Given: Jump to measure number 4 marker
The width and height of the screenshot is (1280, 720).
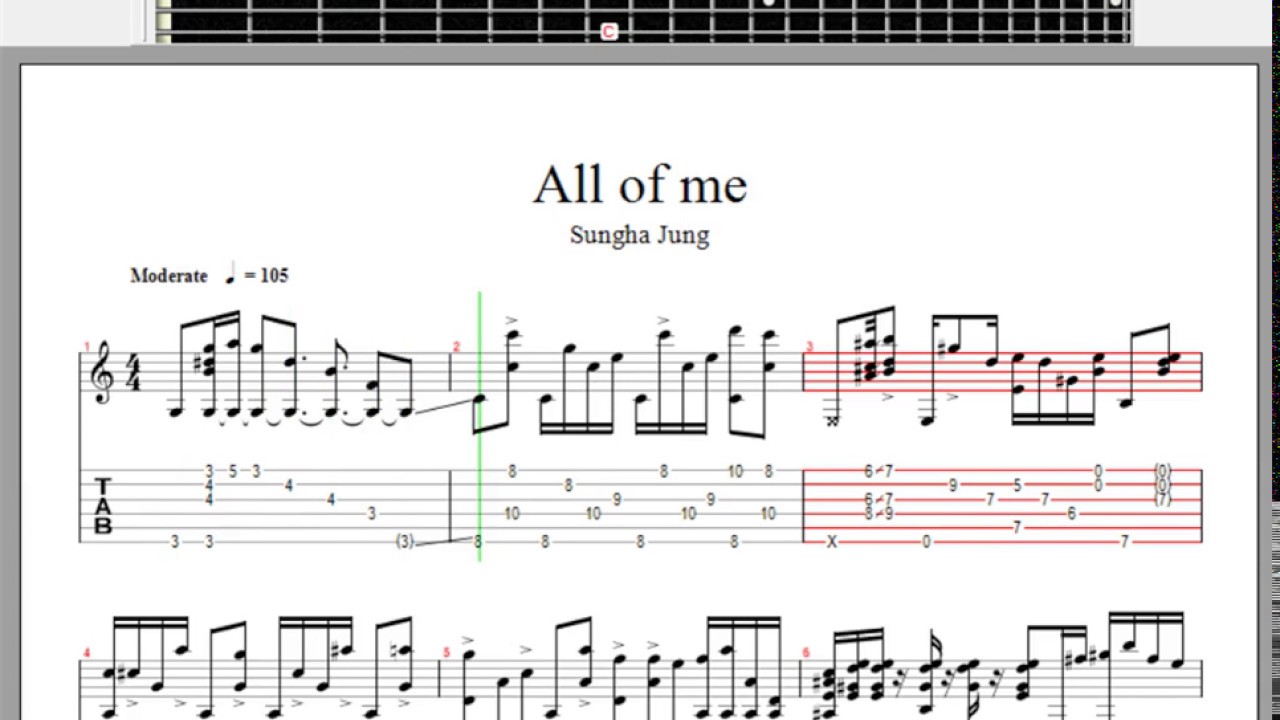Looking at the screenshot, I should pyautogui.click(x=87, y=653).
